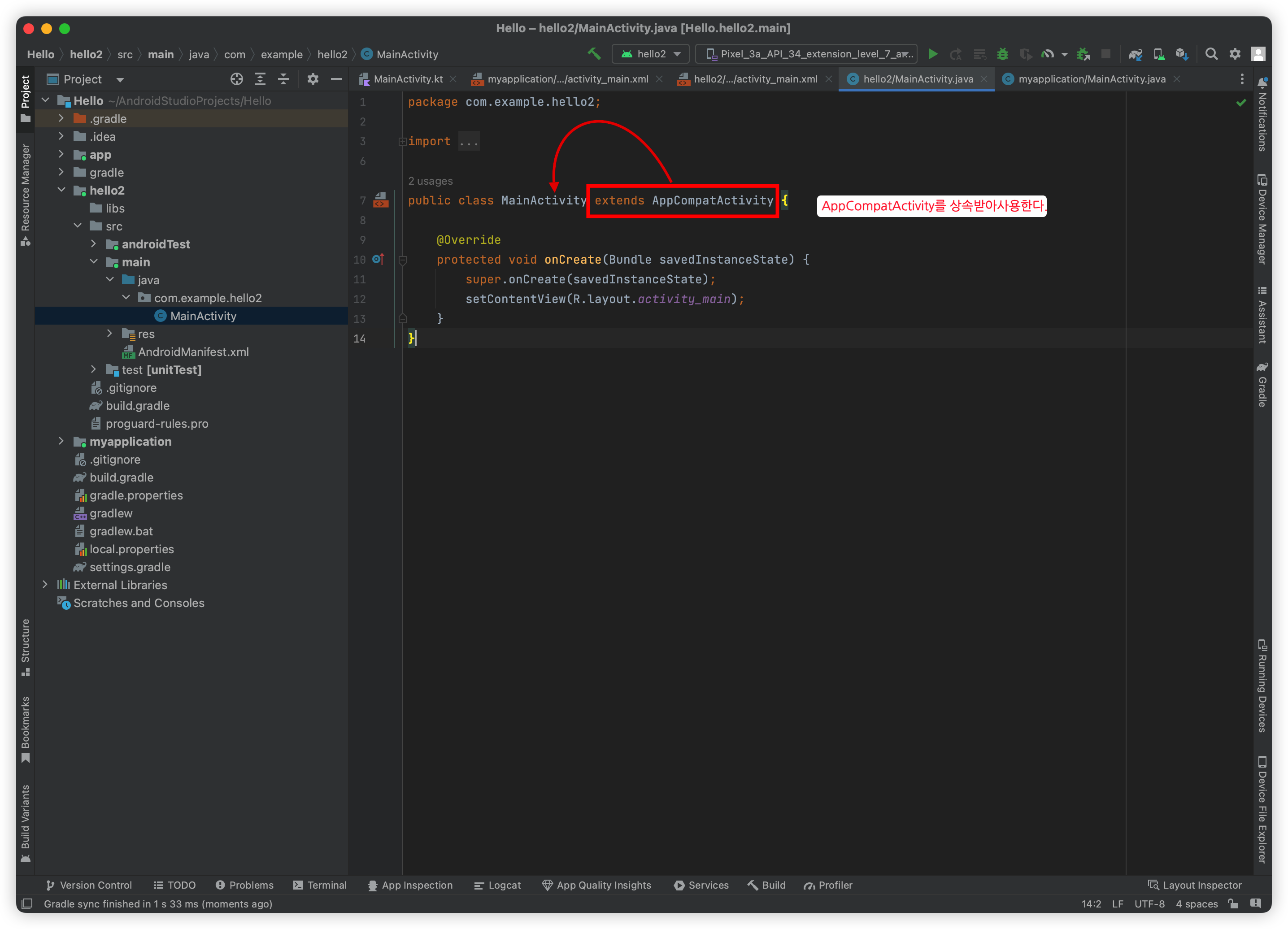Click the Run app play button
The image size is (1288, 929).
pos(932,54)
